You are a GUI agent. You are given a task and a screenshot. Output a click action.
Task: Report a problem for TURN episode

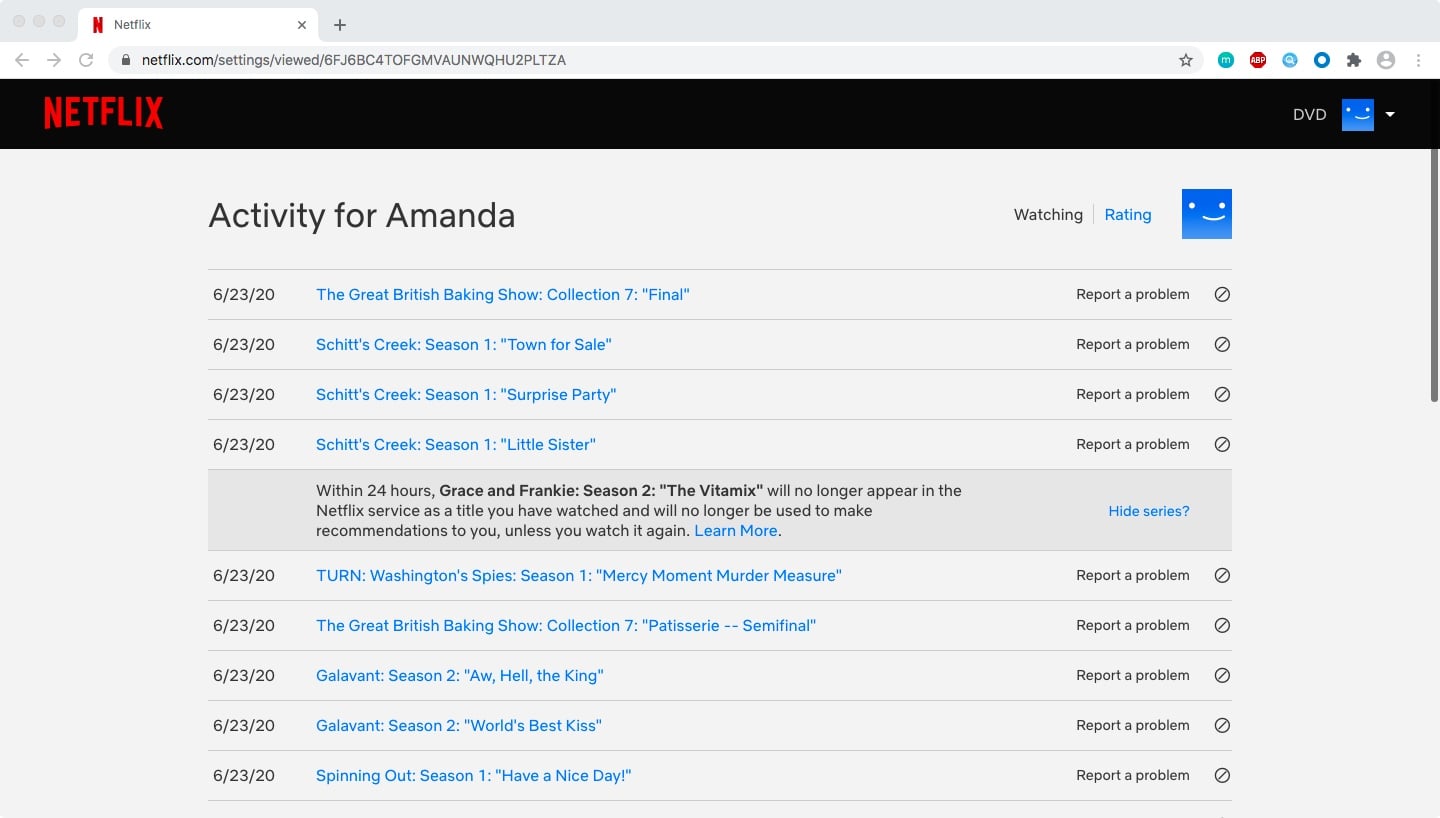click(x=1133, y=576)
